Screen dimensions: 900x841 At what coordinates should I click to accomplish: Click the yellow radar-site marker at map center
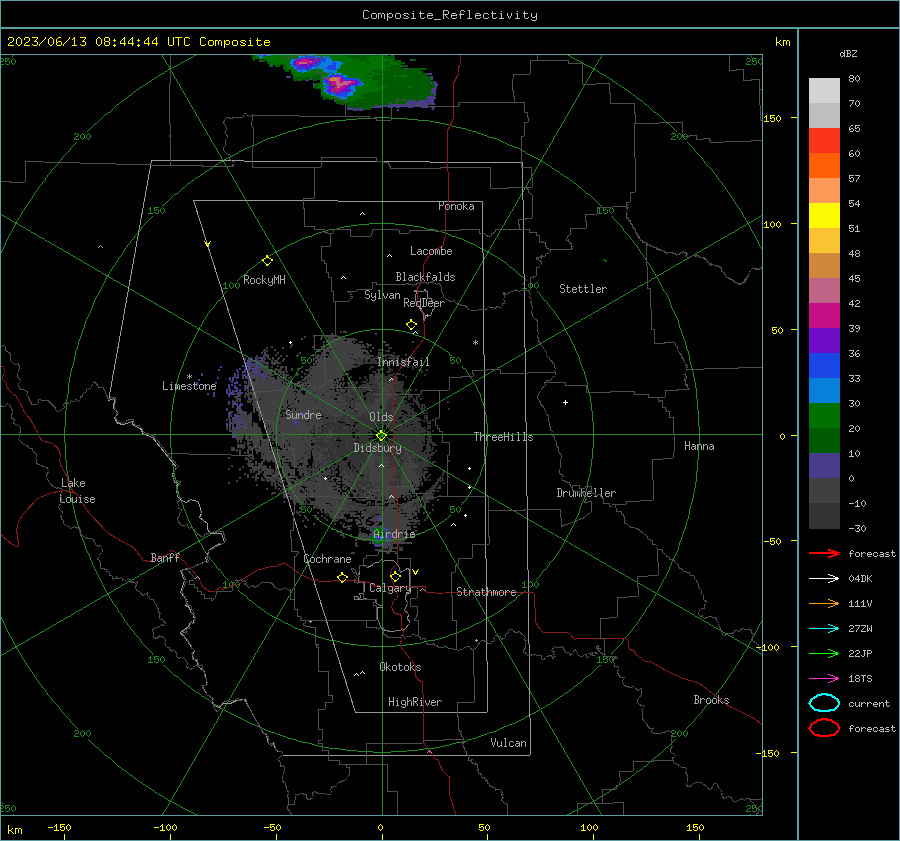click(x=382, y=435)
